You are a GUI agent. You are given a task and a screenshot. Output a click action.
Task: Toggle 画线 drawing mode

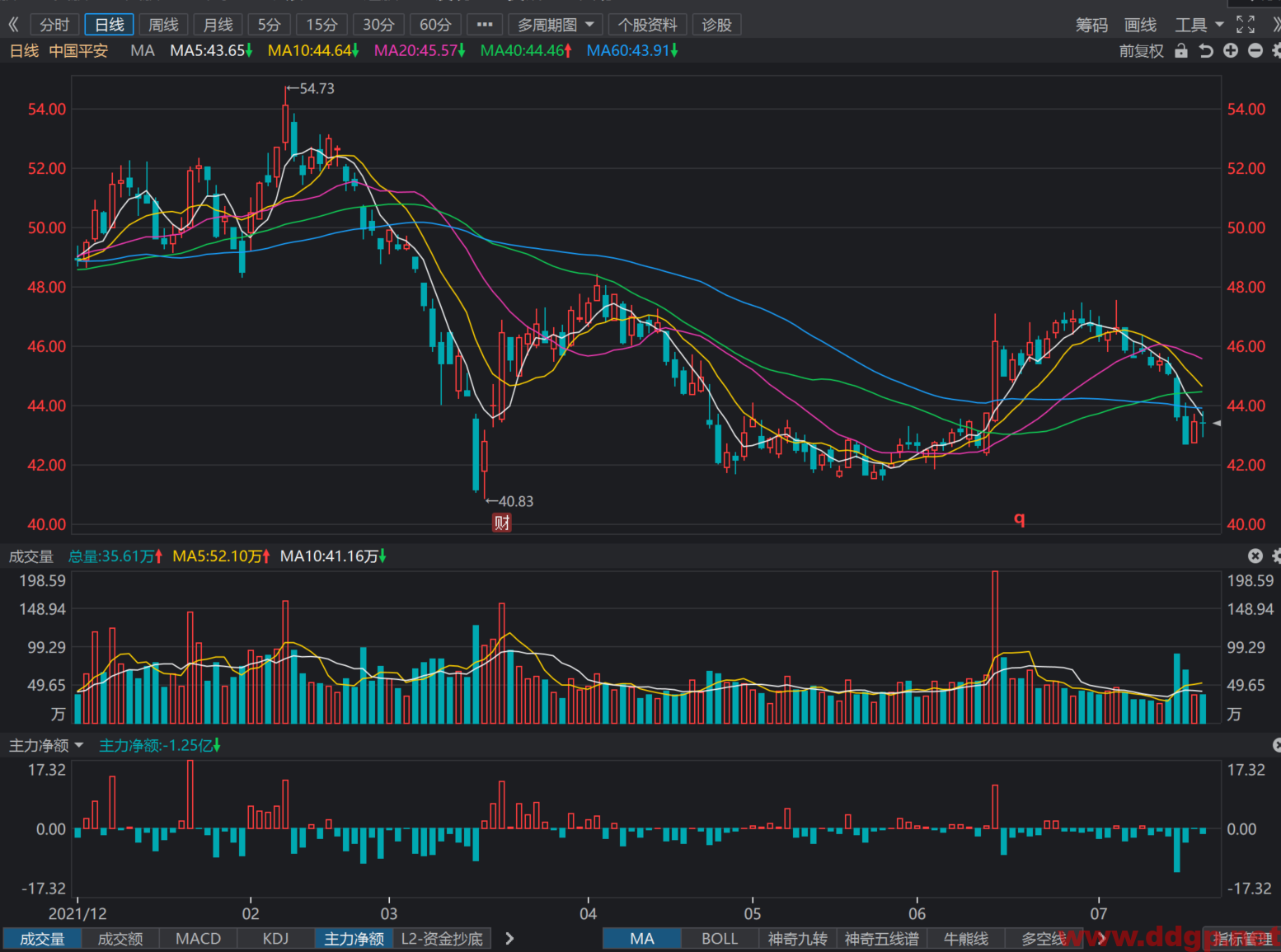[x=1141, y=25]
